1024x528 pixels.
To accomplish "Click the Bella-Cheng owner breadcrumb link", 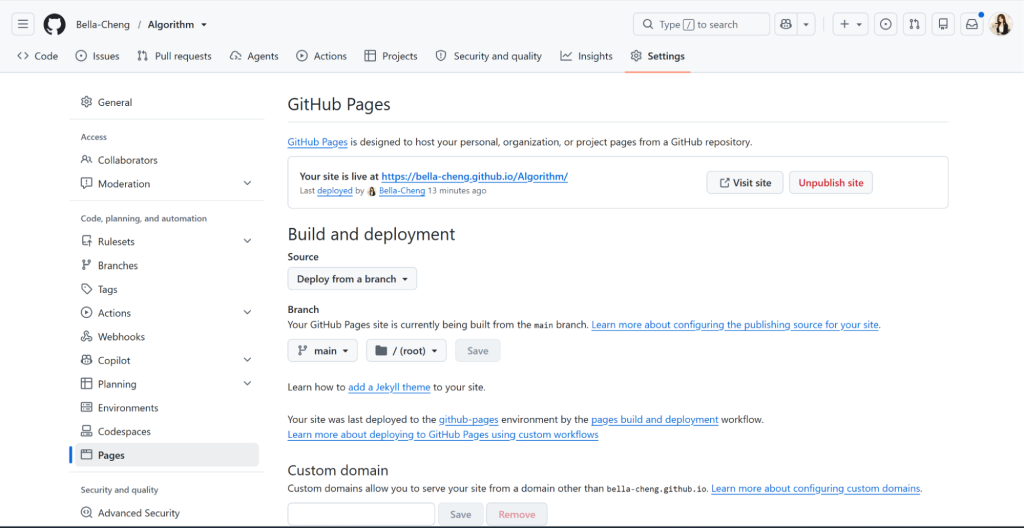I will 103,25.
